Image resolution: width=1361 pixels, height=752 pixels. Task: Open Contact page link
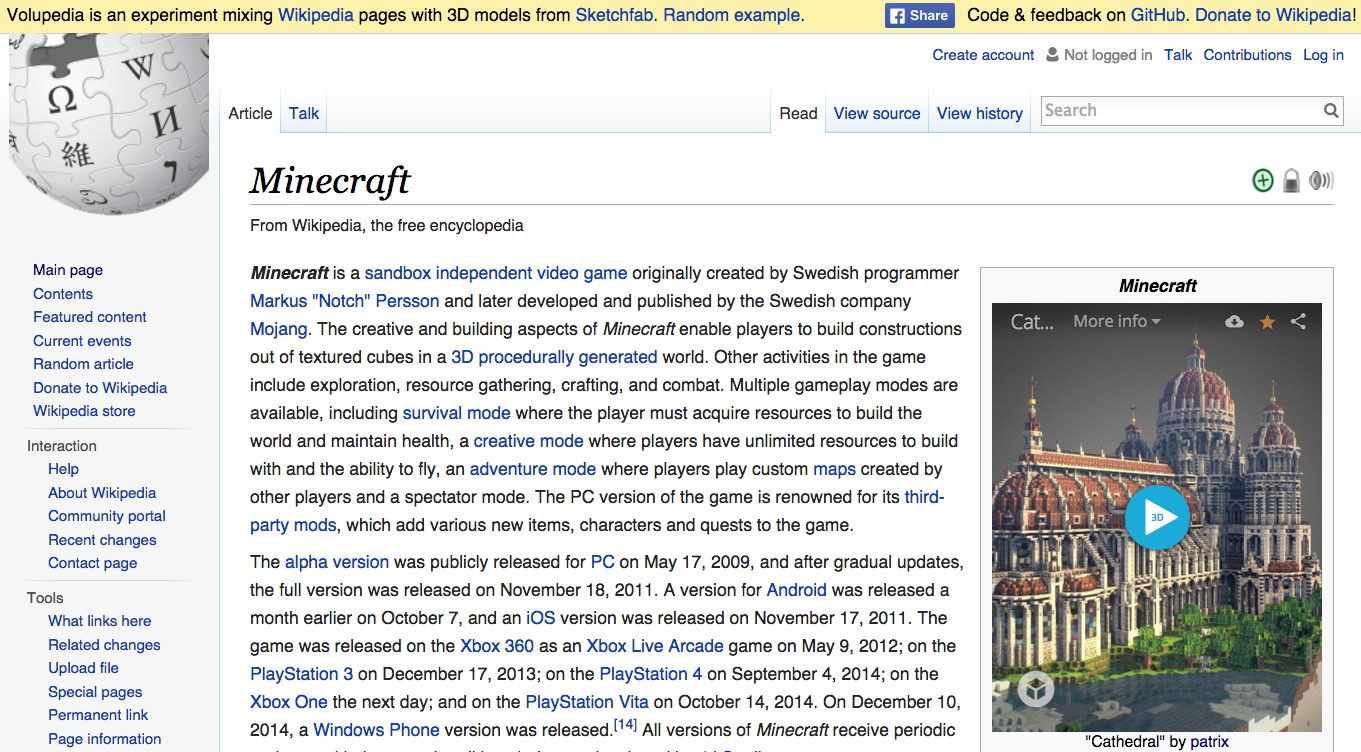[x=93, y=563]
